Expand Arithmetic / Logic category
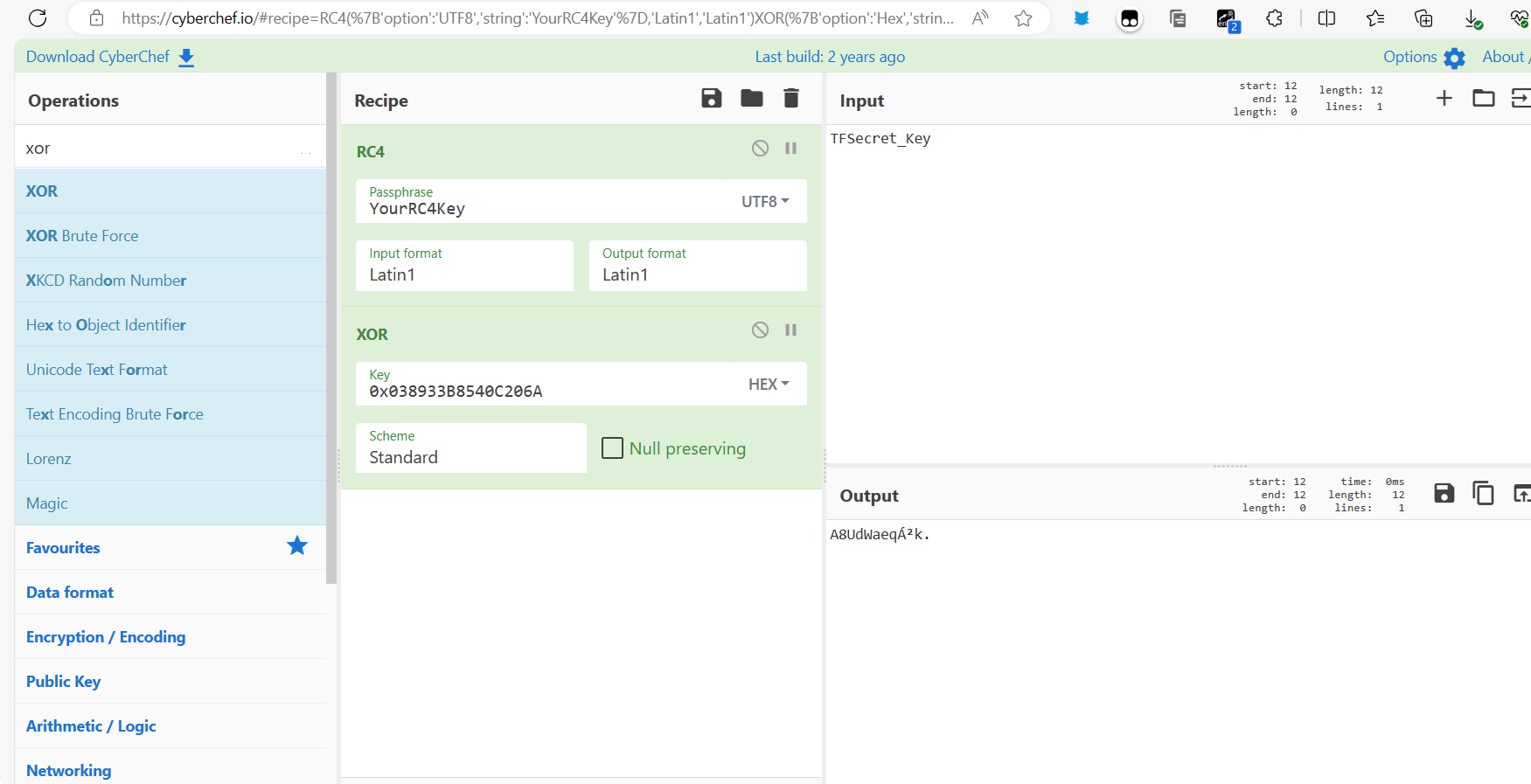The height and width of the screenshot is (784, 1531). tap(170, 725)
